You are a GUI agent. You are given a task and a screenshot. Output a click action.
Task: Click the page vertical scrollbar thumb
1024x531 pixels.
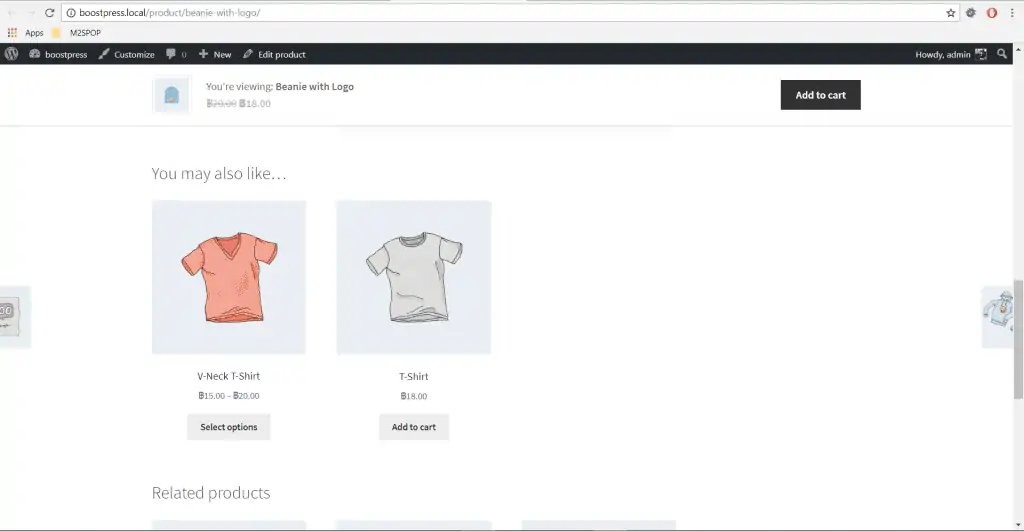[x=1018, y=338]
